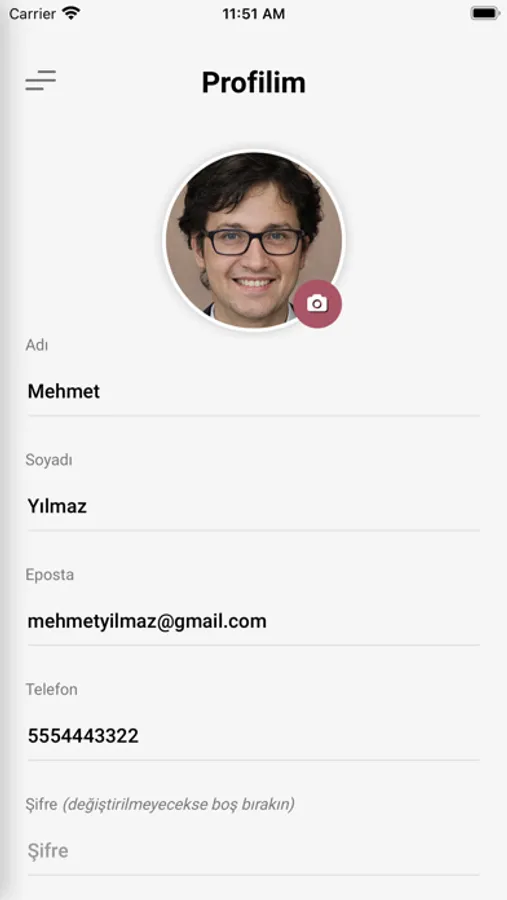The image size is (507, 900).
Task: Tap the battery indicator icon
Action: tap(485, 13)
